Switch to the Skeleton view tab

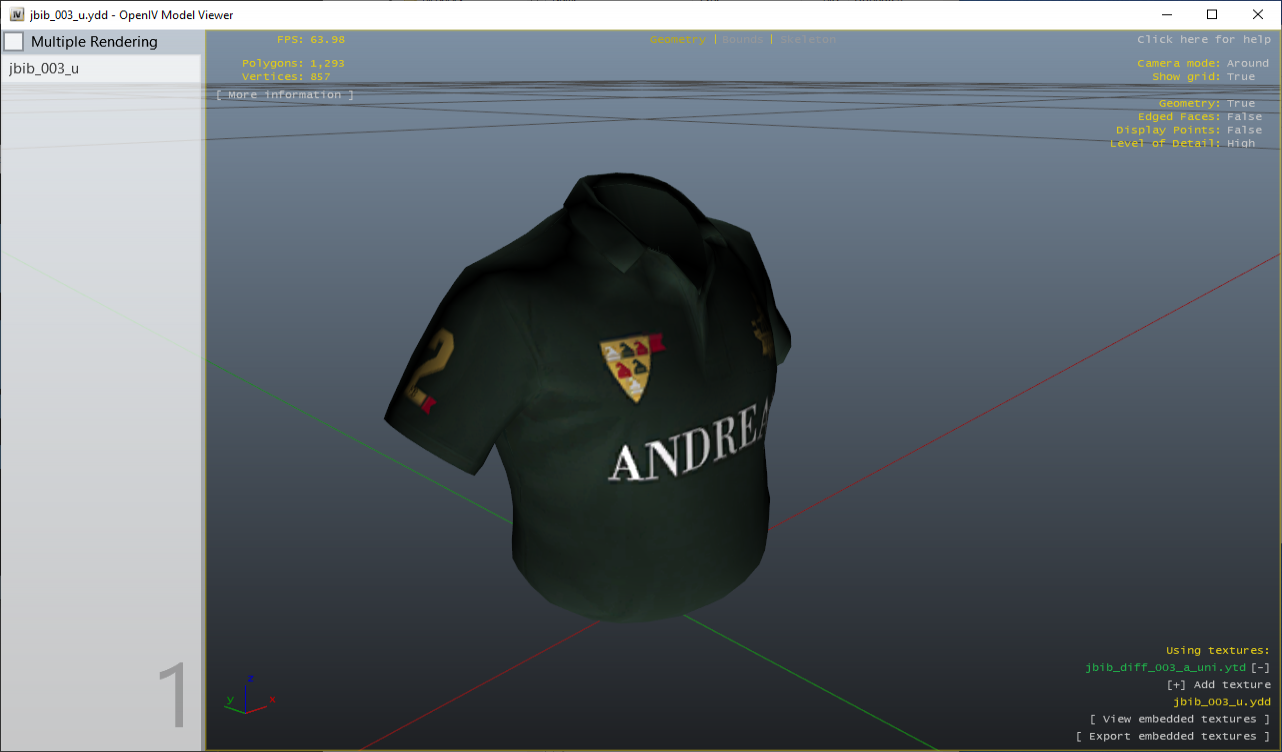(x=808, y=39)
